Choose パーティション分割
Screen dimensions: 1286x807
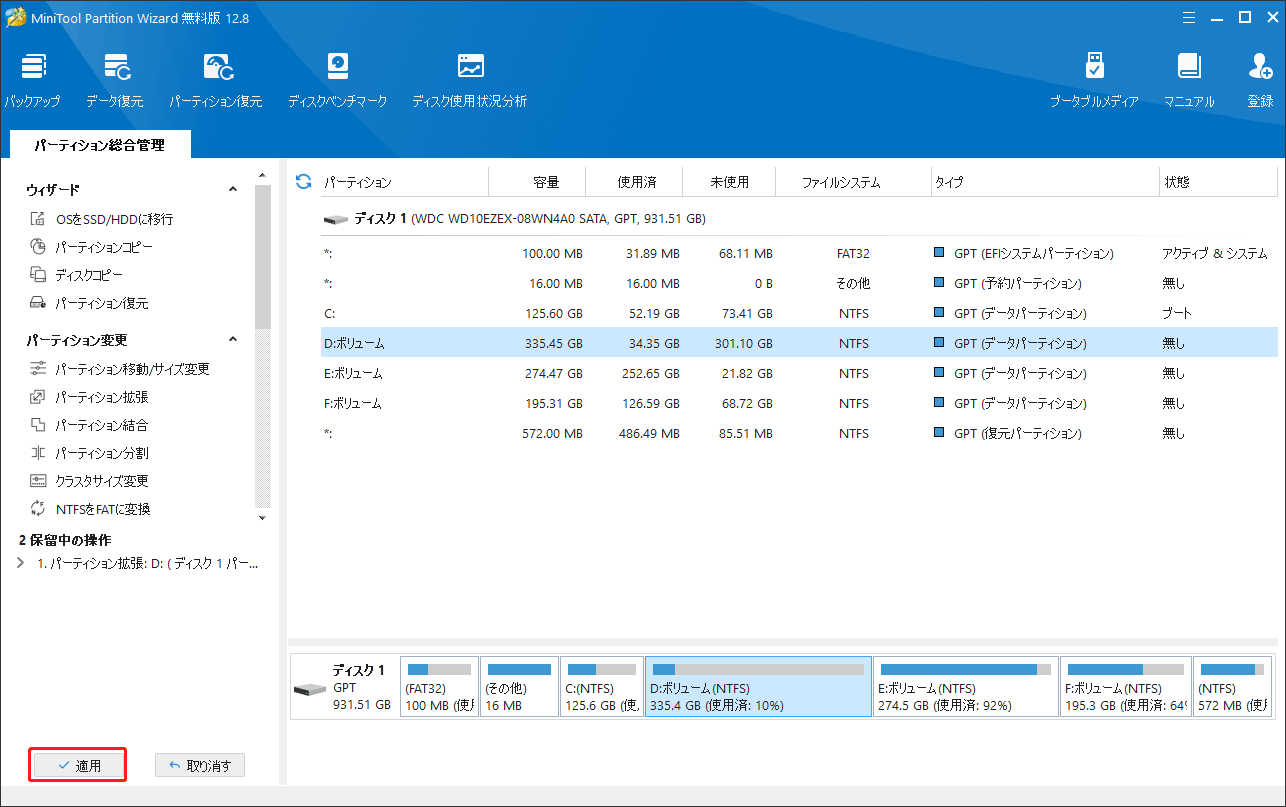tap(89, 453)
